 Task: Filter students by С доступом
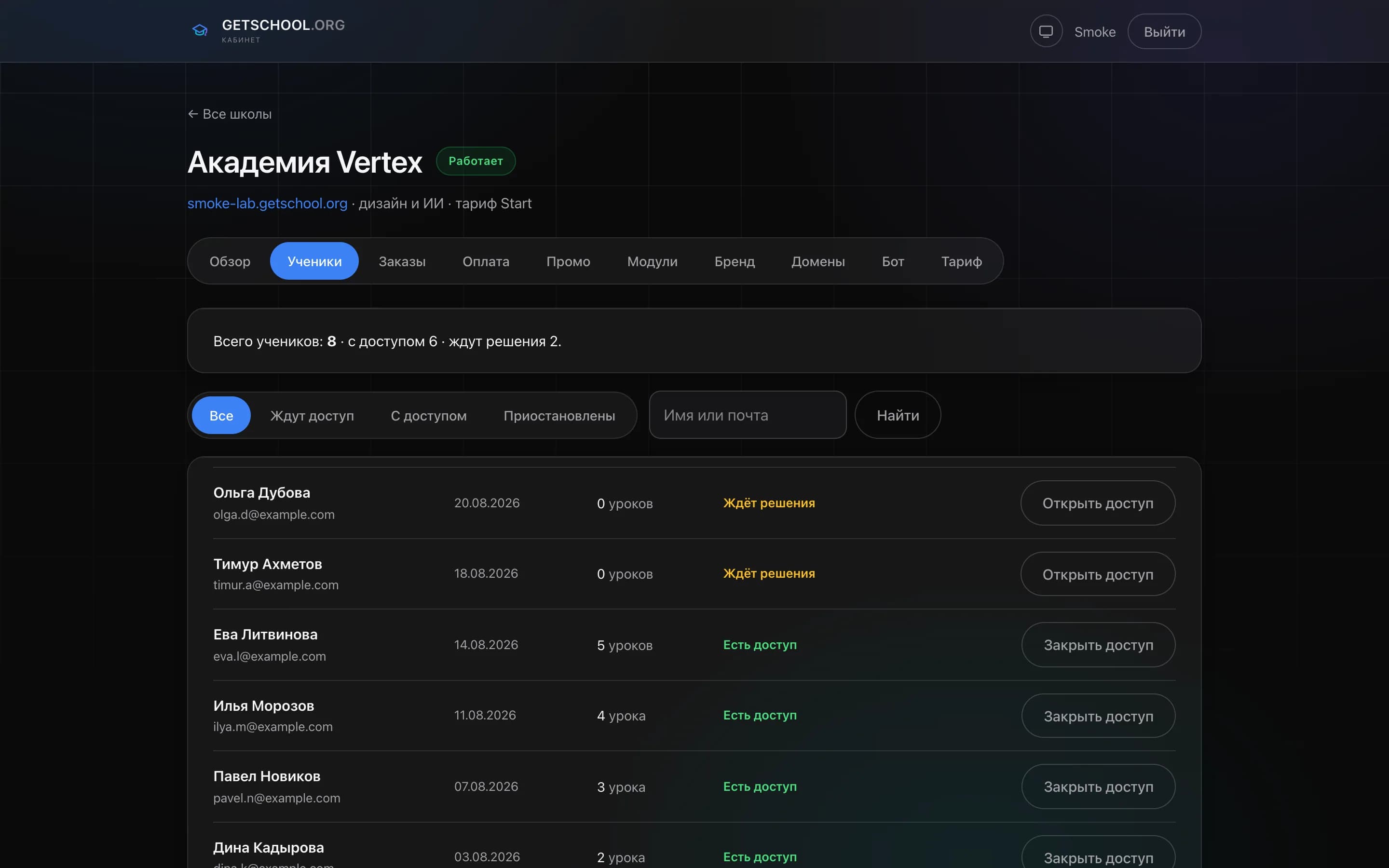tap(428, 415)
